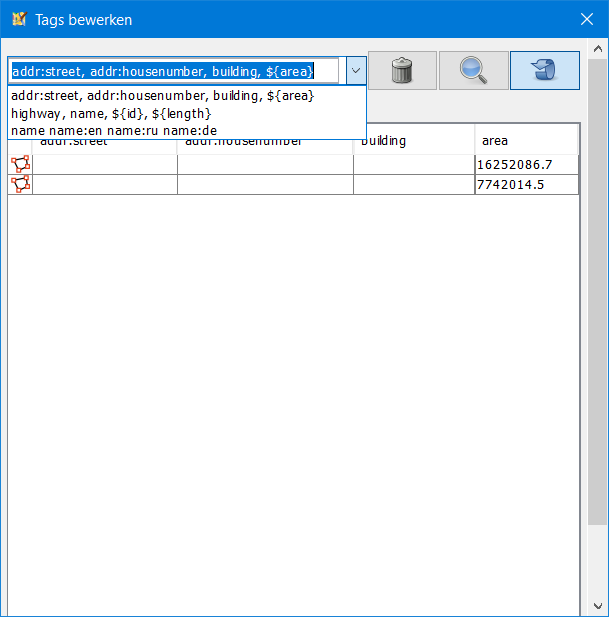Select way icon in row with 7742014.5
Viewport: 609px width, 617px height.
click(x=20, y=184)
